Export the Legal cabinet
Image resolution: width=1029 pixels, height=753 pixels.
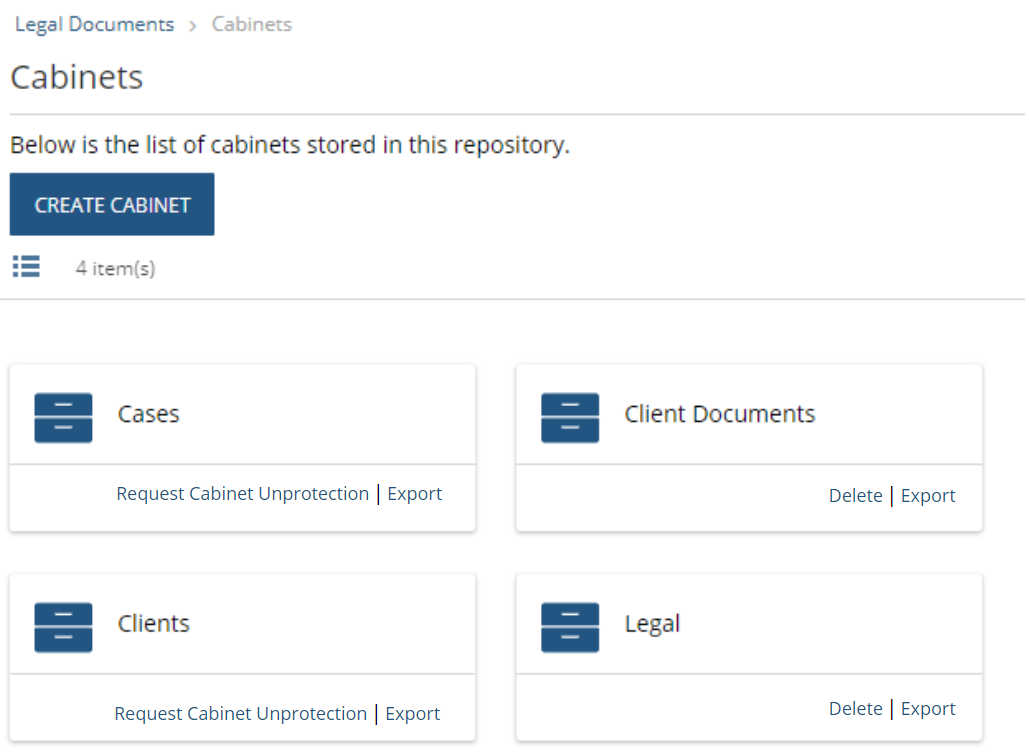[928, 709]
